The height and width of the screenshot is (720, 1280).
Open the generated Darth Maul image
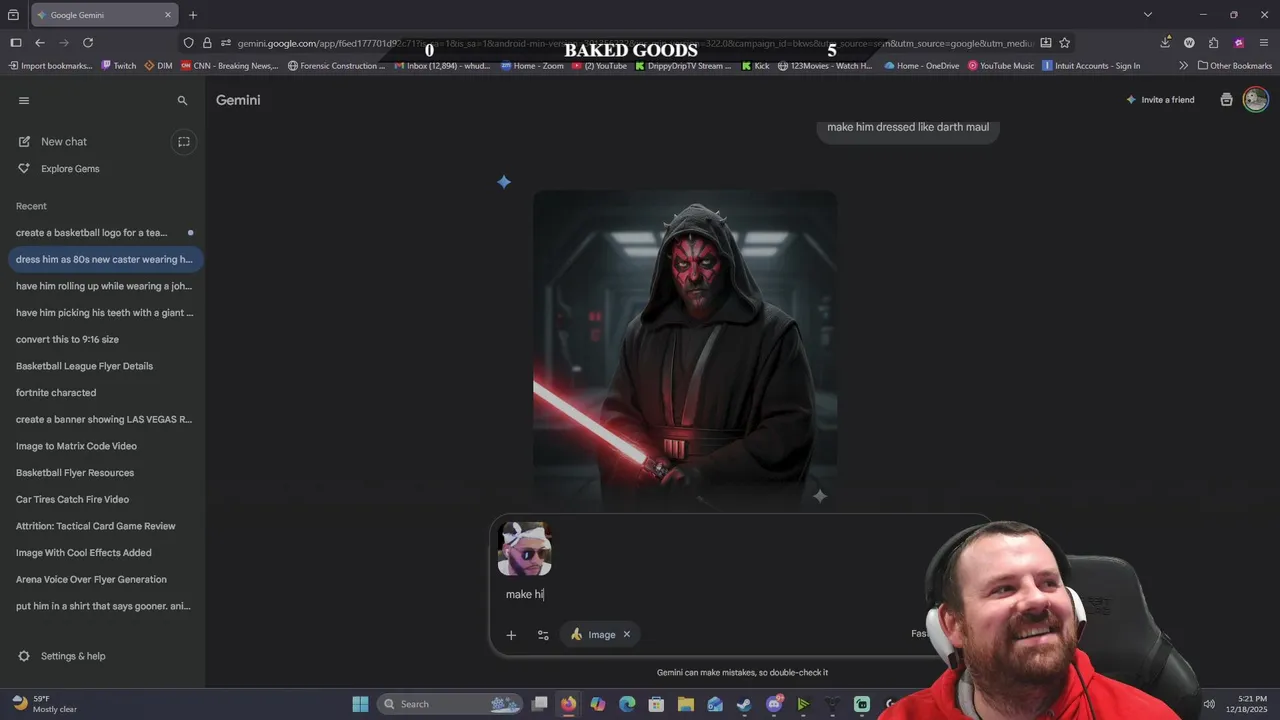click(685, 348)
